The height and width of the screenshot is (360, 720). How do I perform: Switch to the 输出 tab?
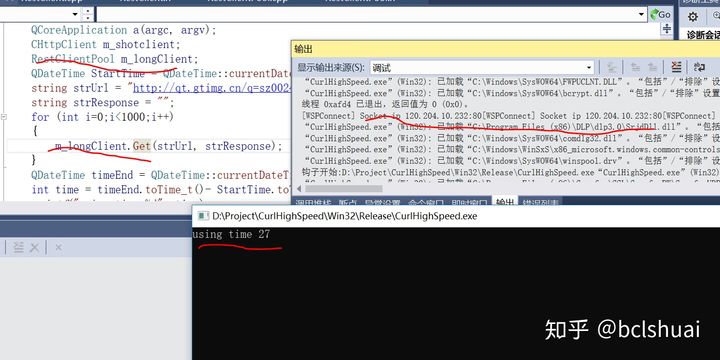[x=505, y=202]
